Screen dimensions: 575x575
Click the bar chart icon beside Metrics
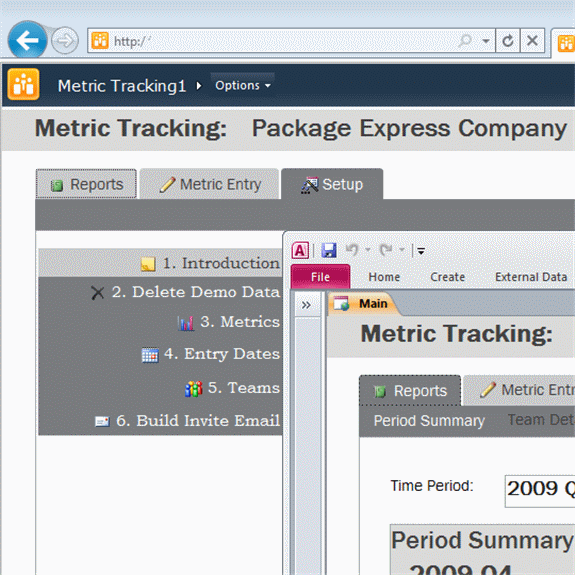click(x=186, y=323)
